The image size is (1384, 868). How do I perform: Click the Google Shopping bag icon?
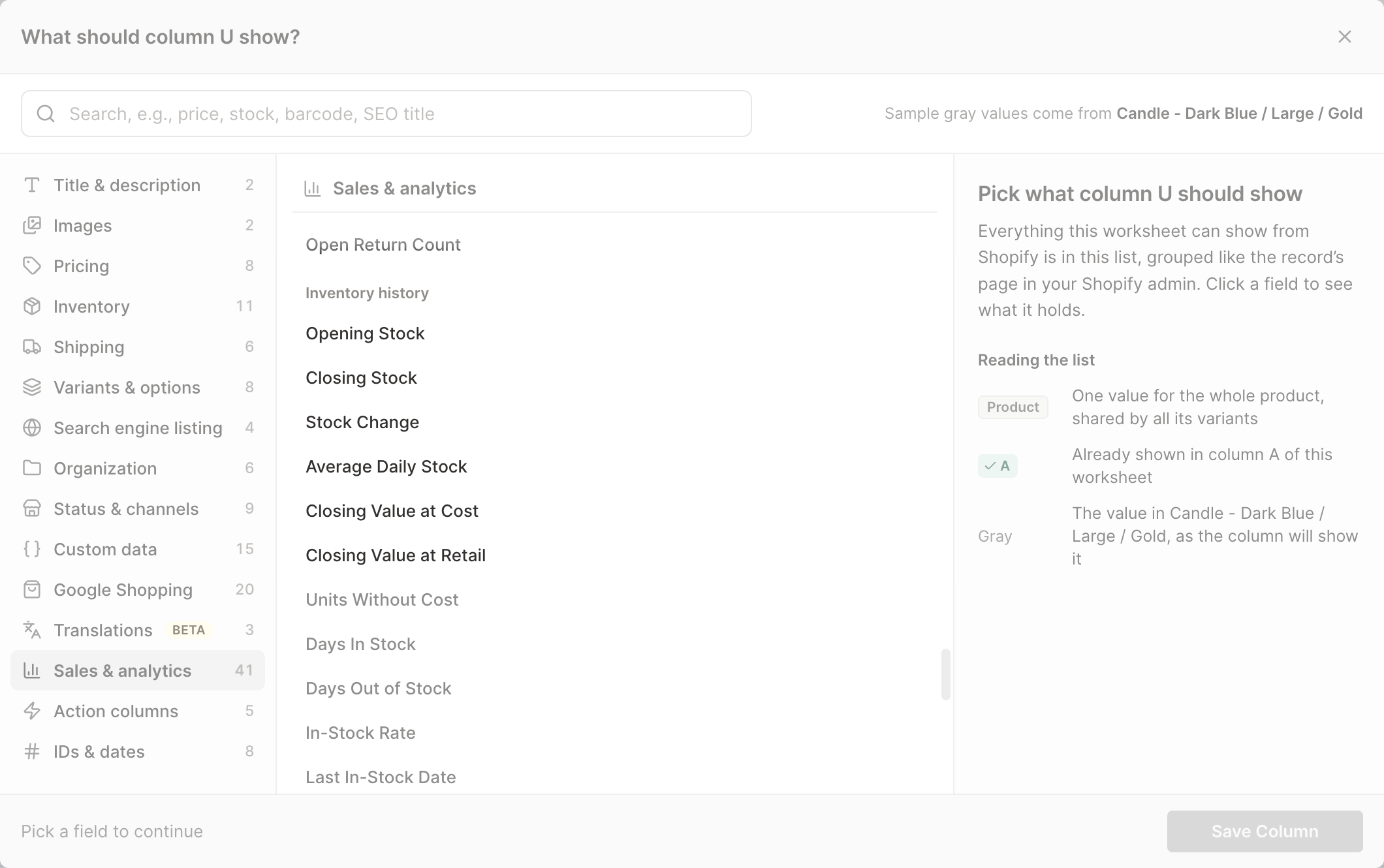click(x=32, y=590)
